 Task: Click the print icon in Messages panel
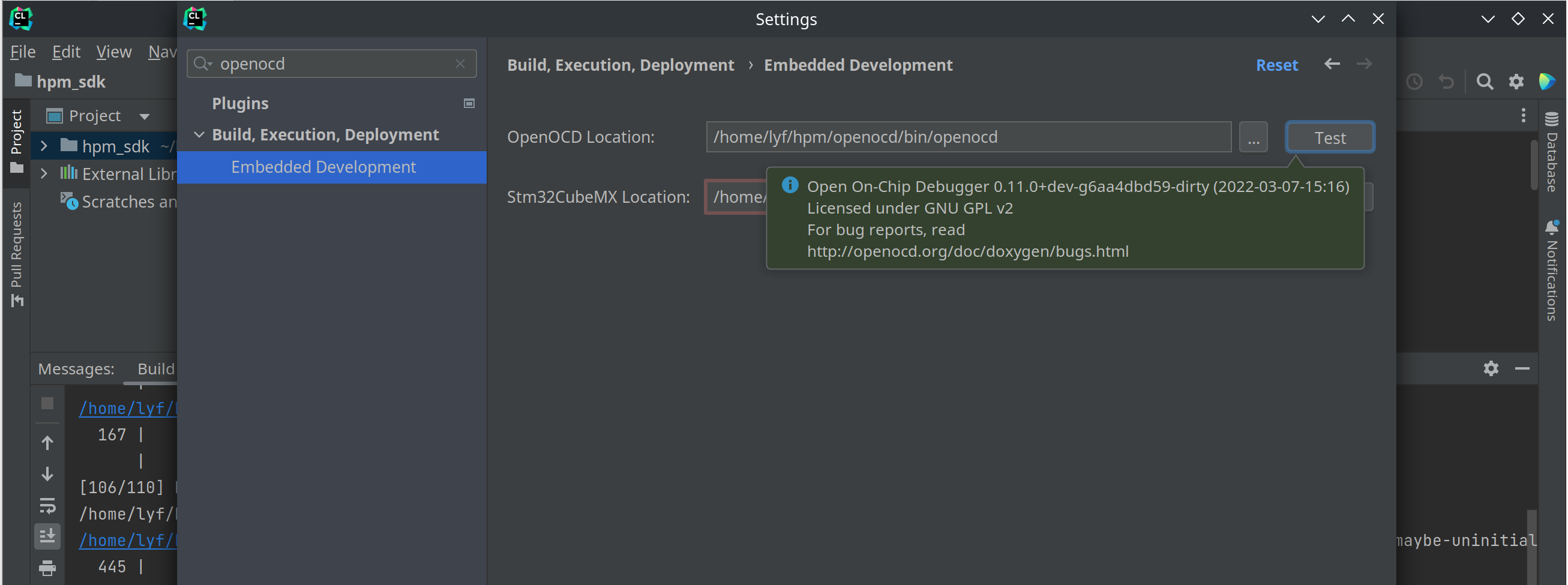click(47, 568)
